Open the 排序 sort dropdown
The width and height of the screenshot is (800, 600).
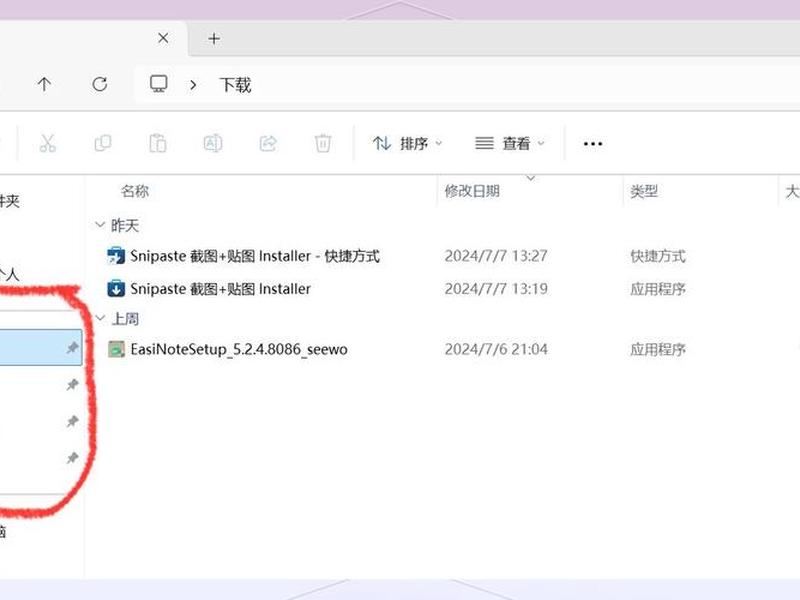[407, 143]
